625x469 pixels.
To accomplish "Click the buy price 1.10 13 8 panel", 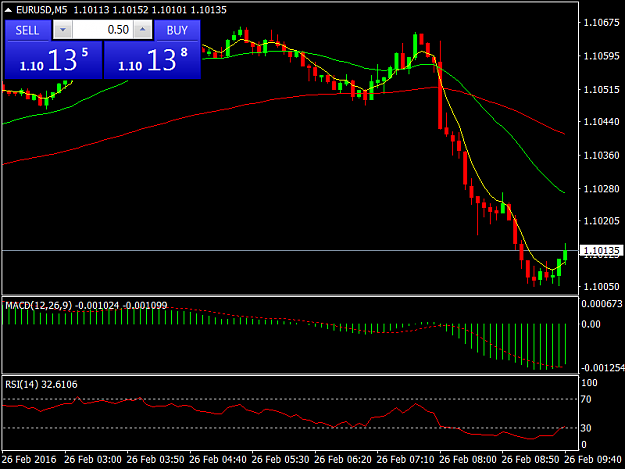I will pyautogui.click(x=152, y=60).
